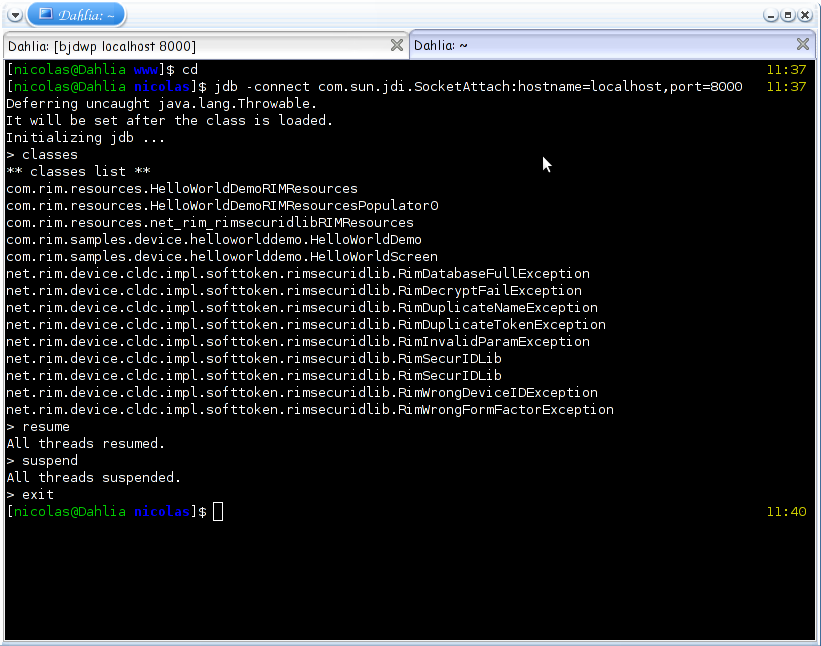Click the RimSecurIDLib class line
The width and height of the screenshot is (821, 646).
(x=254, y=376)
